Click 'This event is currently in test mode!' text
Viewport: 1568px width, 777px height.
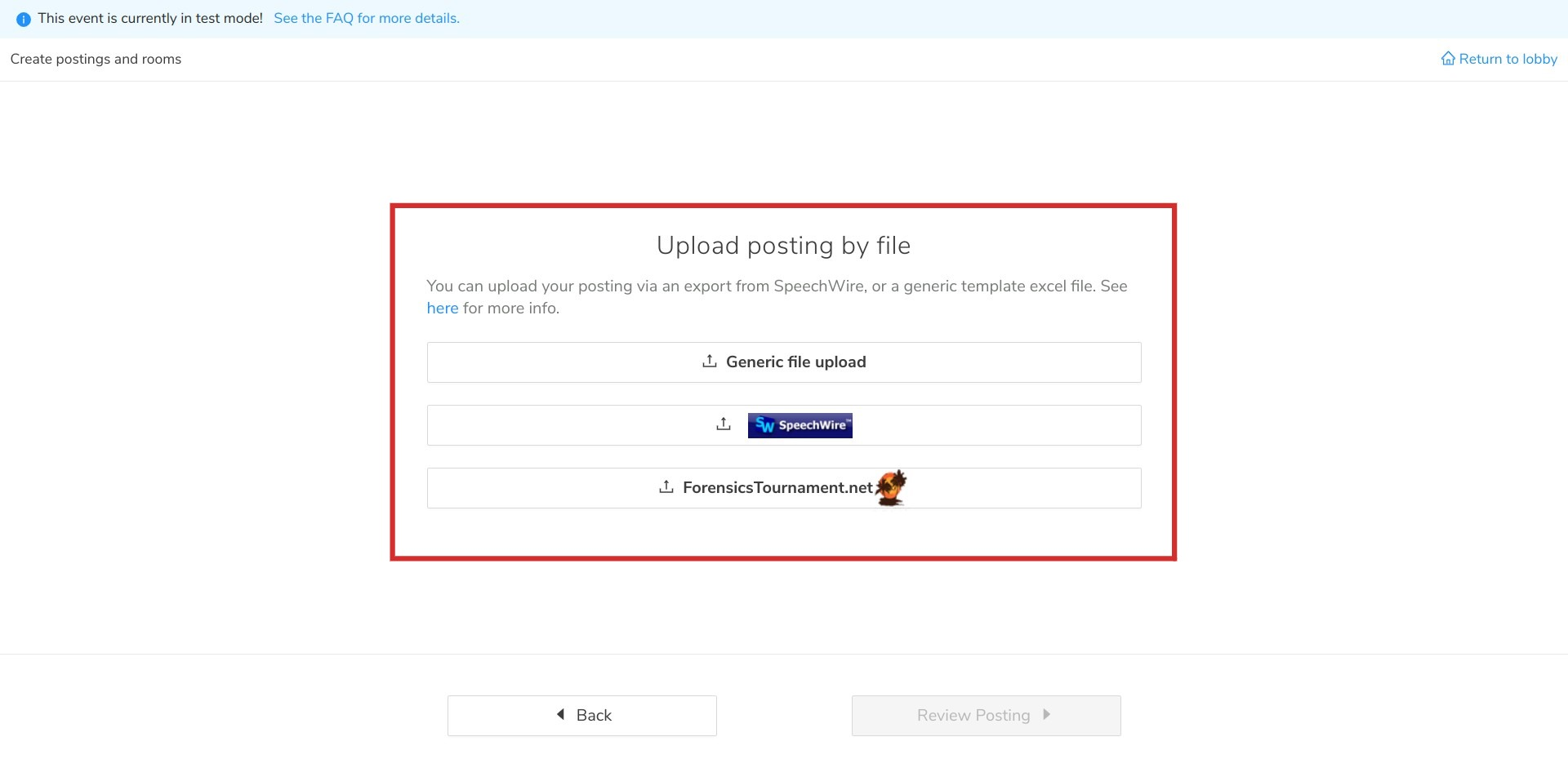pyautogui.click(x=150, y=18)
